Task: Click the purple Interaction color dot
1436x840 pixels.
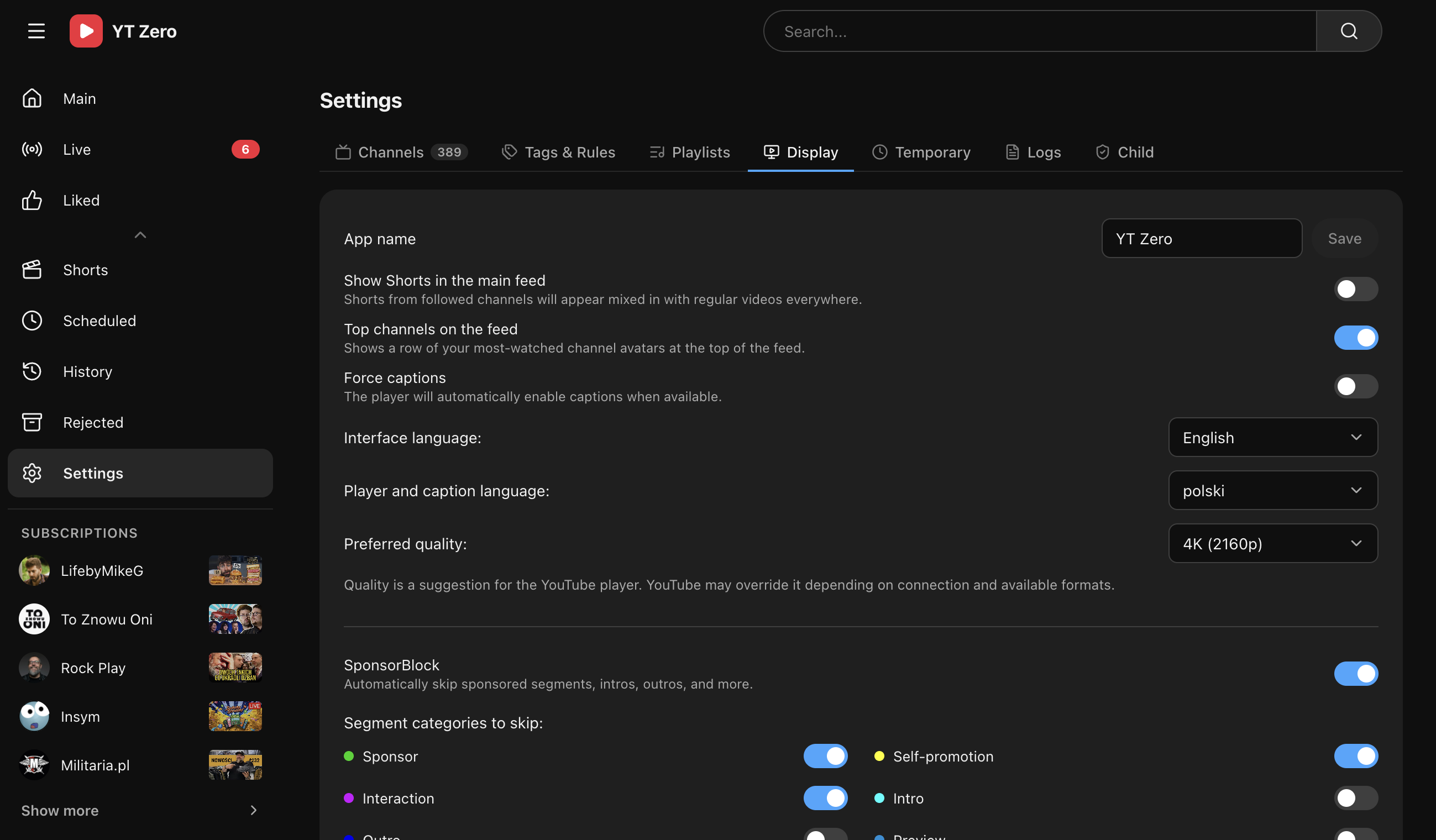Action: [x=349, y=798]
